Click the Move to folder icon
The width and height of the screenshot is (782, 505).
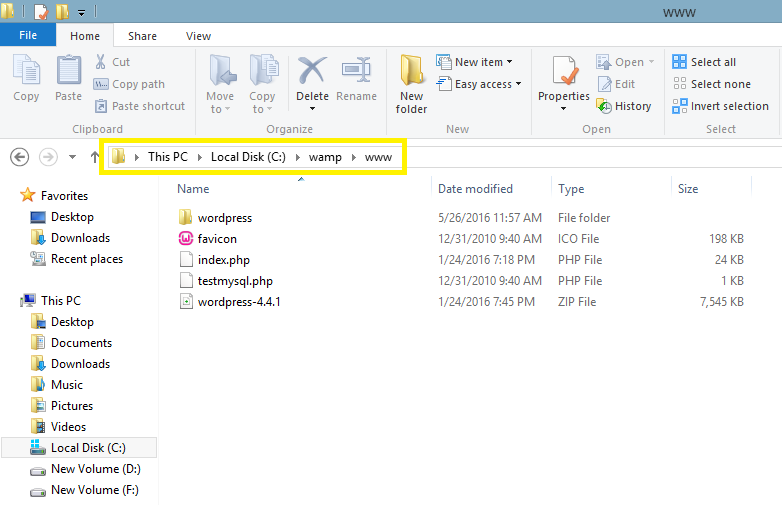(x=221, y=70)
